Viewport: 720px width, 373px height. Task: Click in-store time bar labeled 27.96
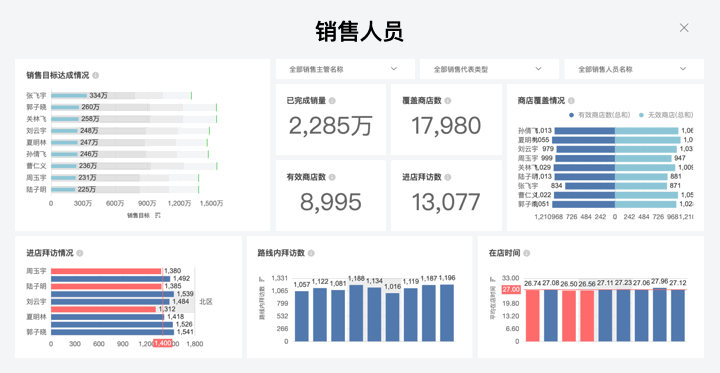(660, 315)
